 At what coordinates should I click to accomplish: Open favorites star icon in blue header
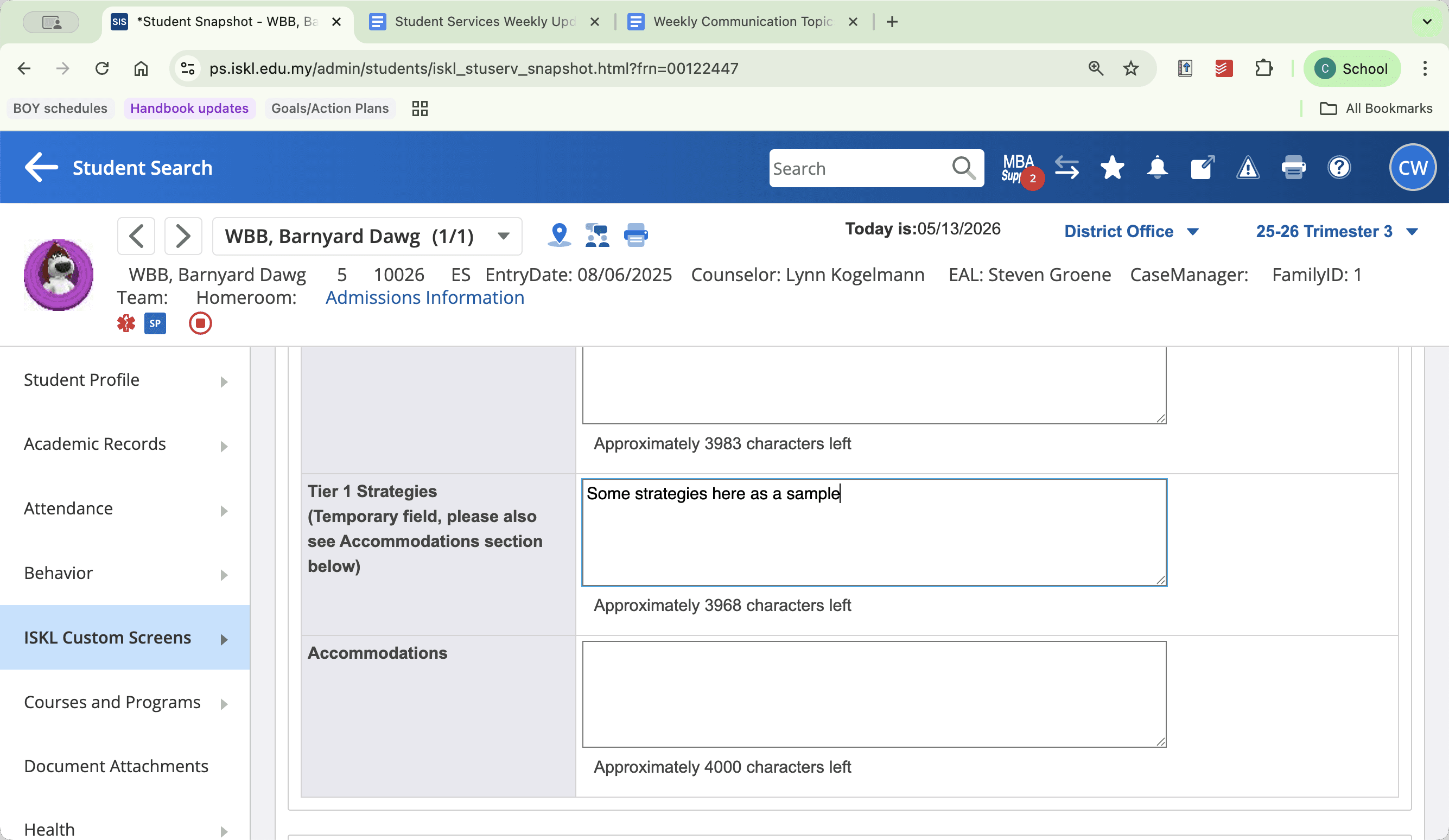pyautogui.click(x=1112, y=168)
